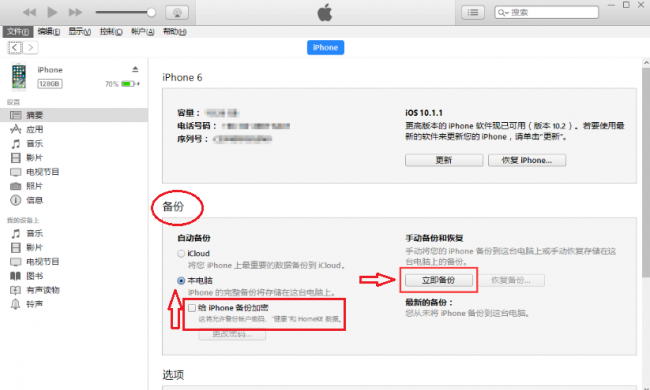Viewport: 650px width, 390px height.
Task: Open the 文件 menu
Action: (17, 31)
